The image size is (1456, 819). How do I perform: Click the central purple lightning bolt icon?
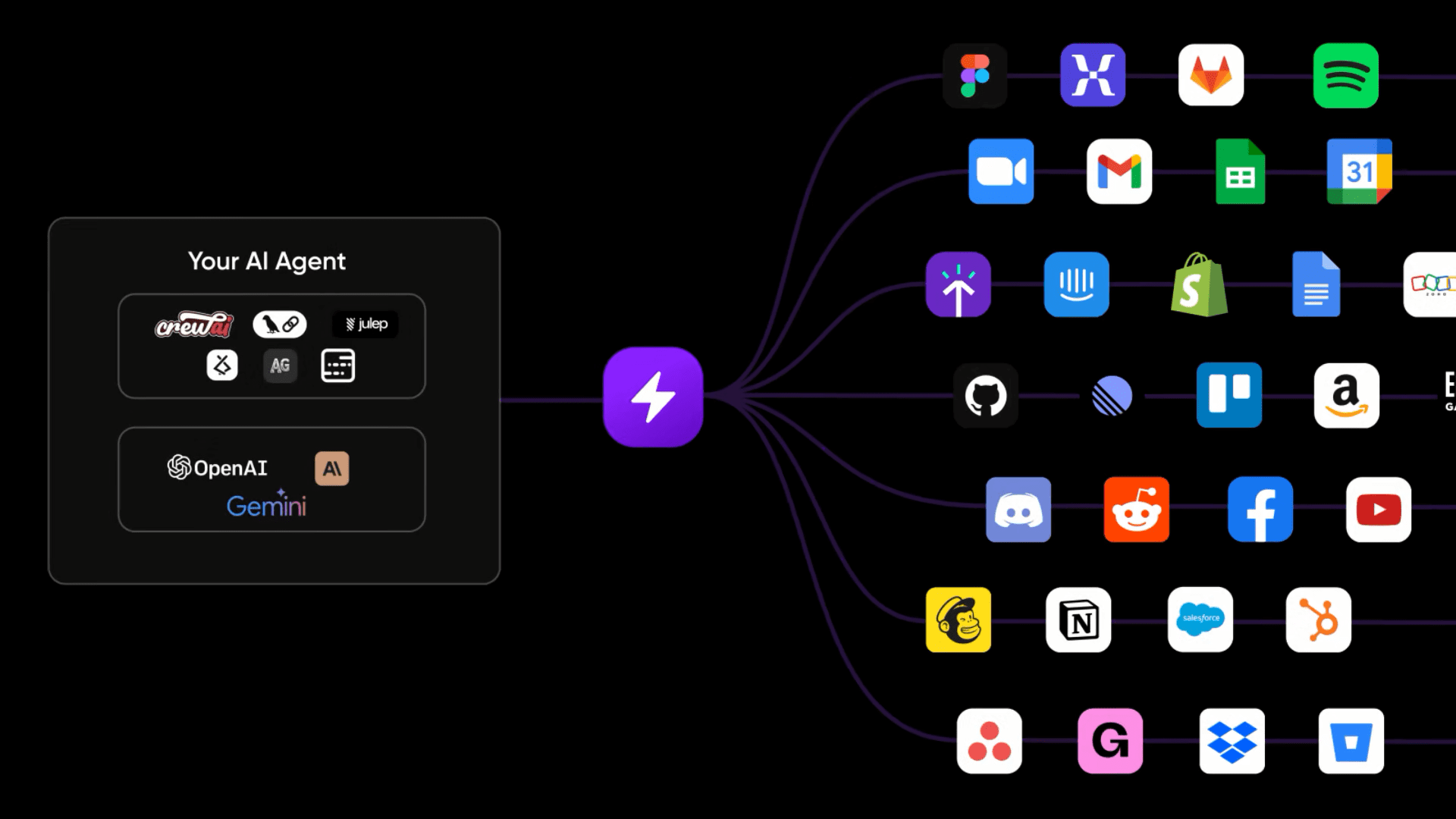(x=653, y=397)
